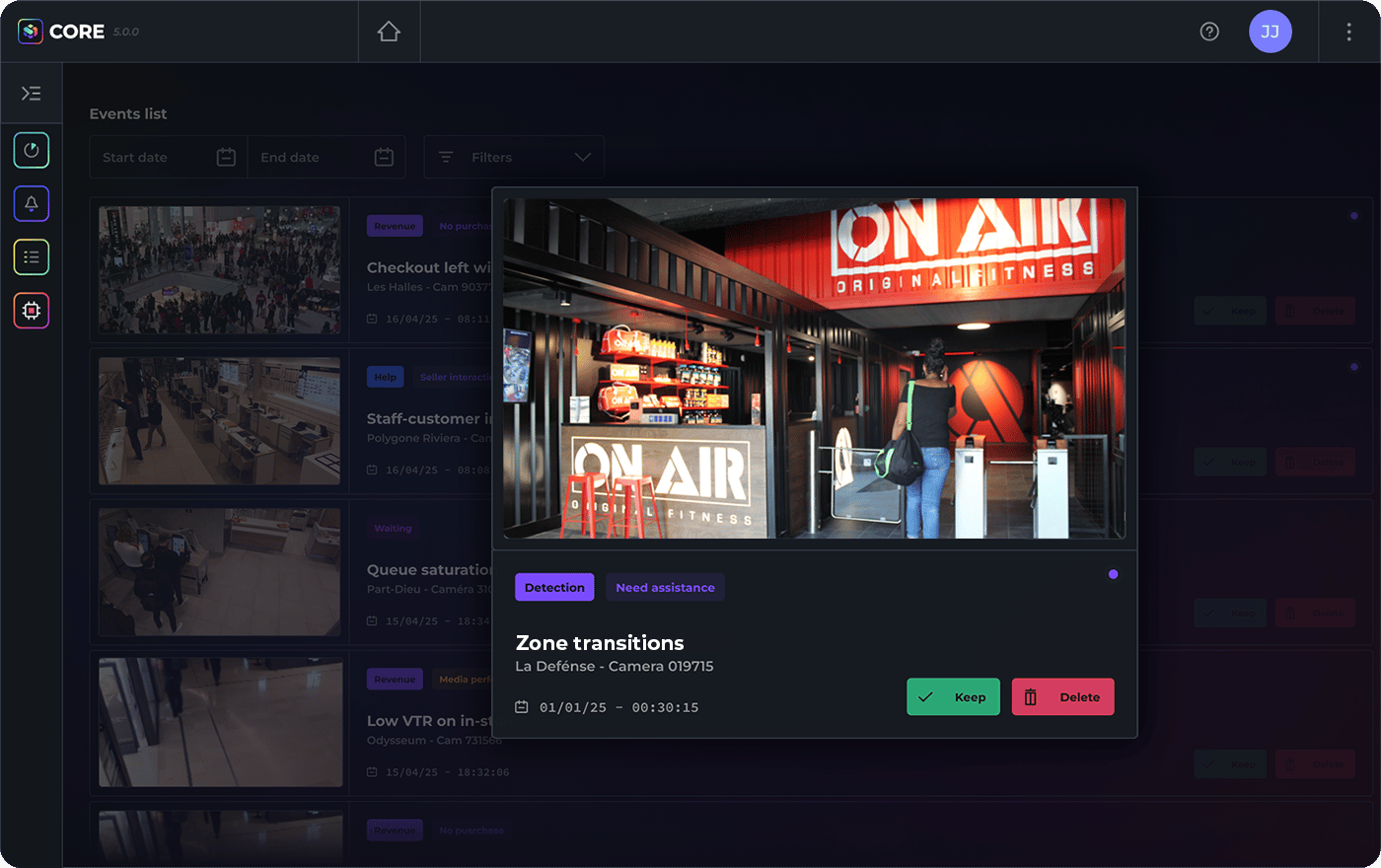The height and width of the screenshot is (868, 1381).
Task: Select the Revenue tag on Checkout event
Action: pyautogui.click(x=395, y=226)
